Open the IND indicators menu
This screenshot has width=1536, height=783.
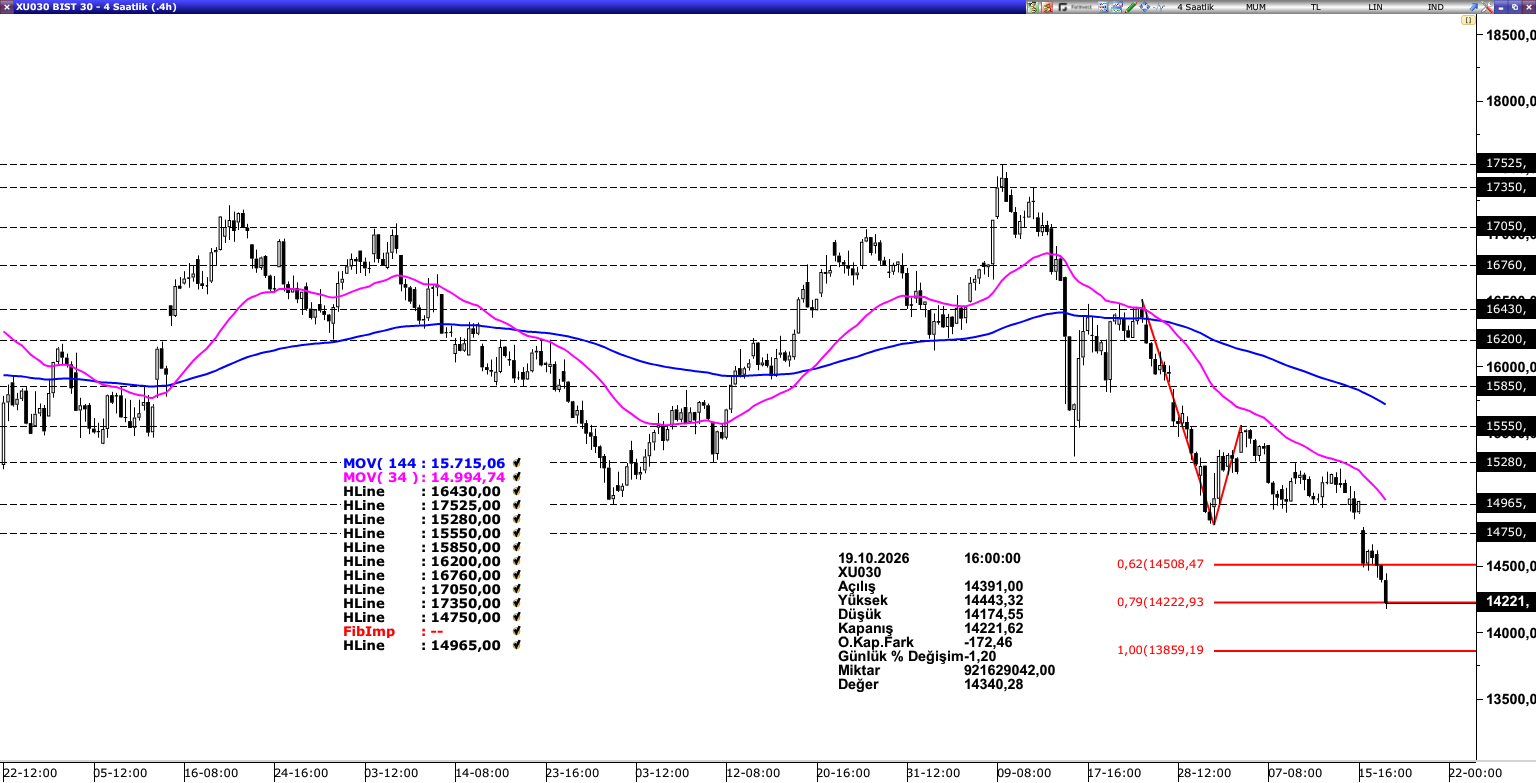(1436, 7)
